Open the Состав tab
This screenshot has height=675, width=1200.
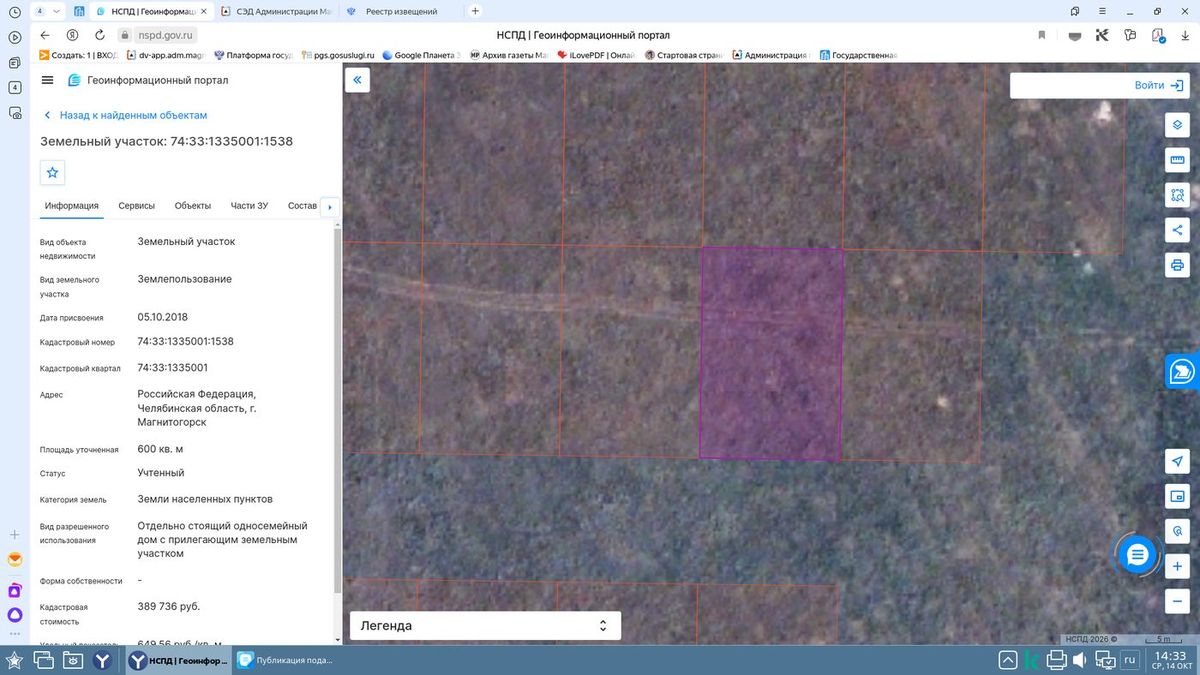[302, 206]
